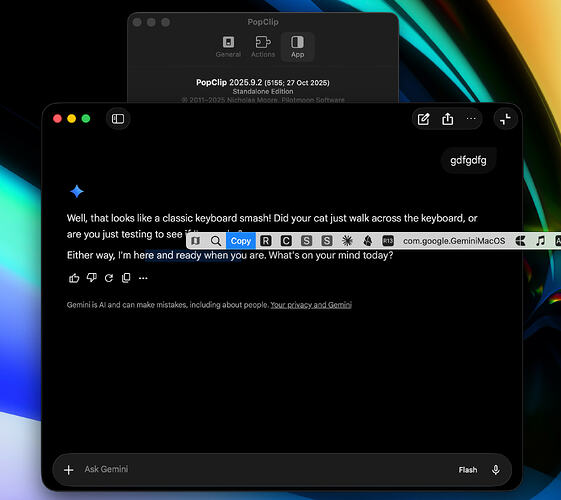Open the share icon in Gemini toolbar
The height and width of the screenshot is (500, 561).
click(447, 119)
